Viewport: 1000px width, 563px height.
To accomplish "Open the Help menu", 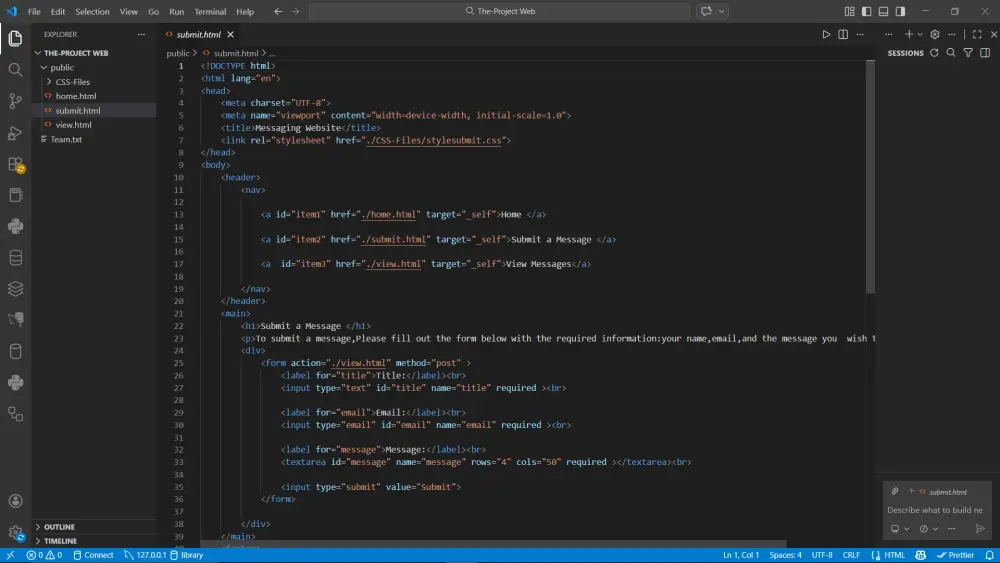I will [x=245, y=11].
